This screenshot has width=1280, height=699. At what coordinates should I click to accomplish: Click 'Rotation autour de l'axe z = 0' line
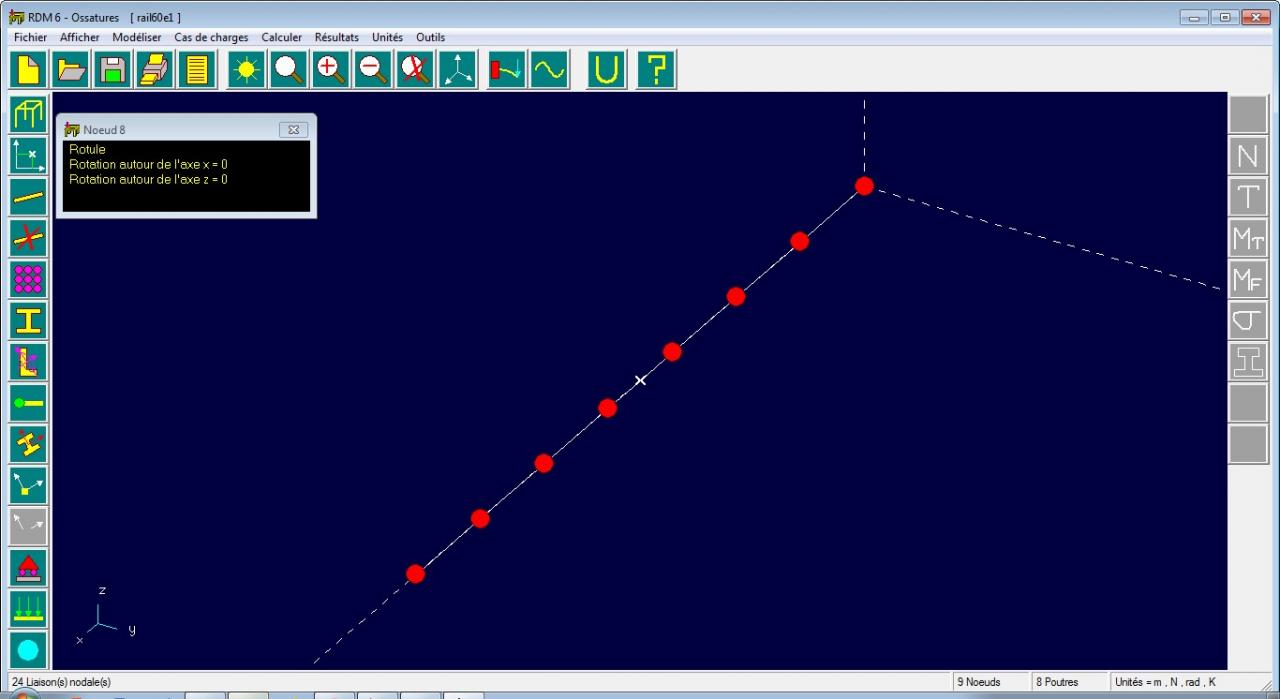148,179
